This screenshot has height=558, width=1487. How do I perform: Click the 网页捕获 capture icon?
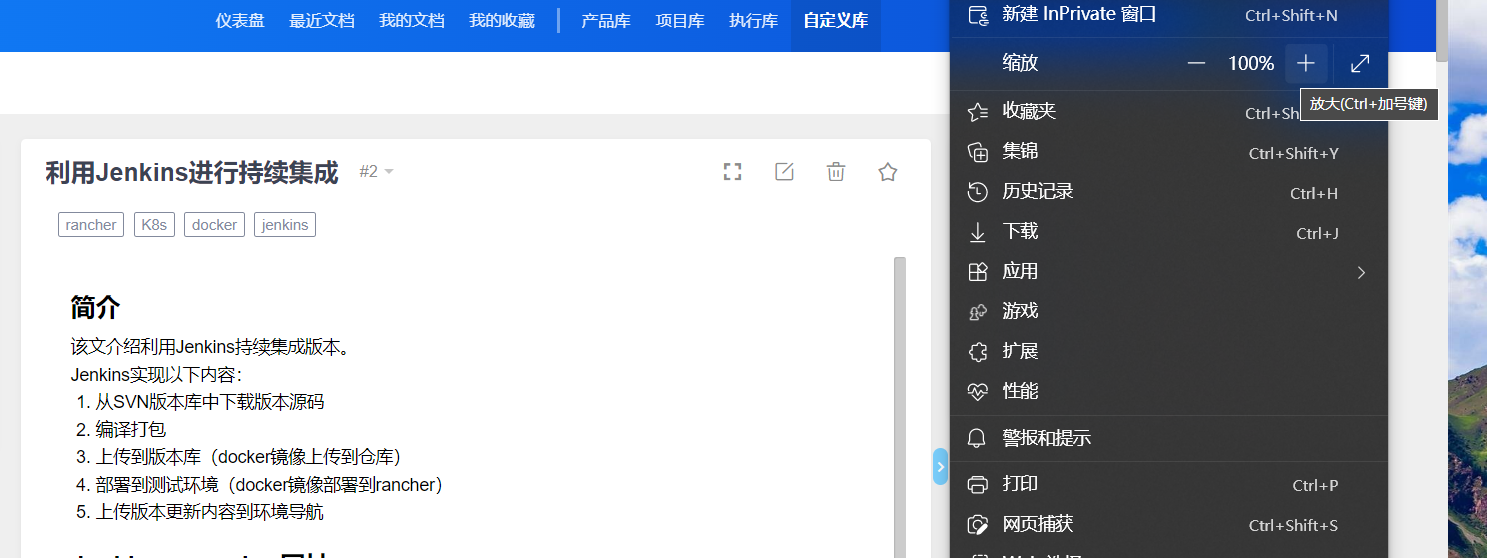pyautogui.click(x=978, y=525)
